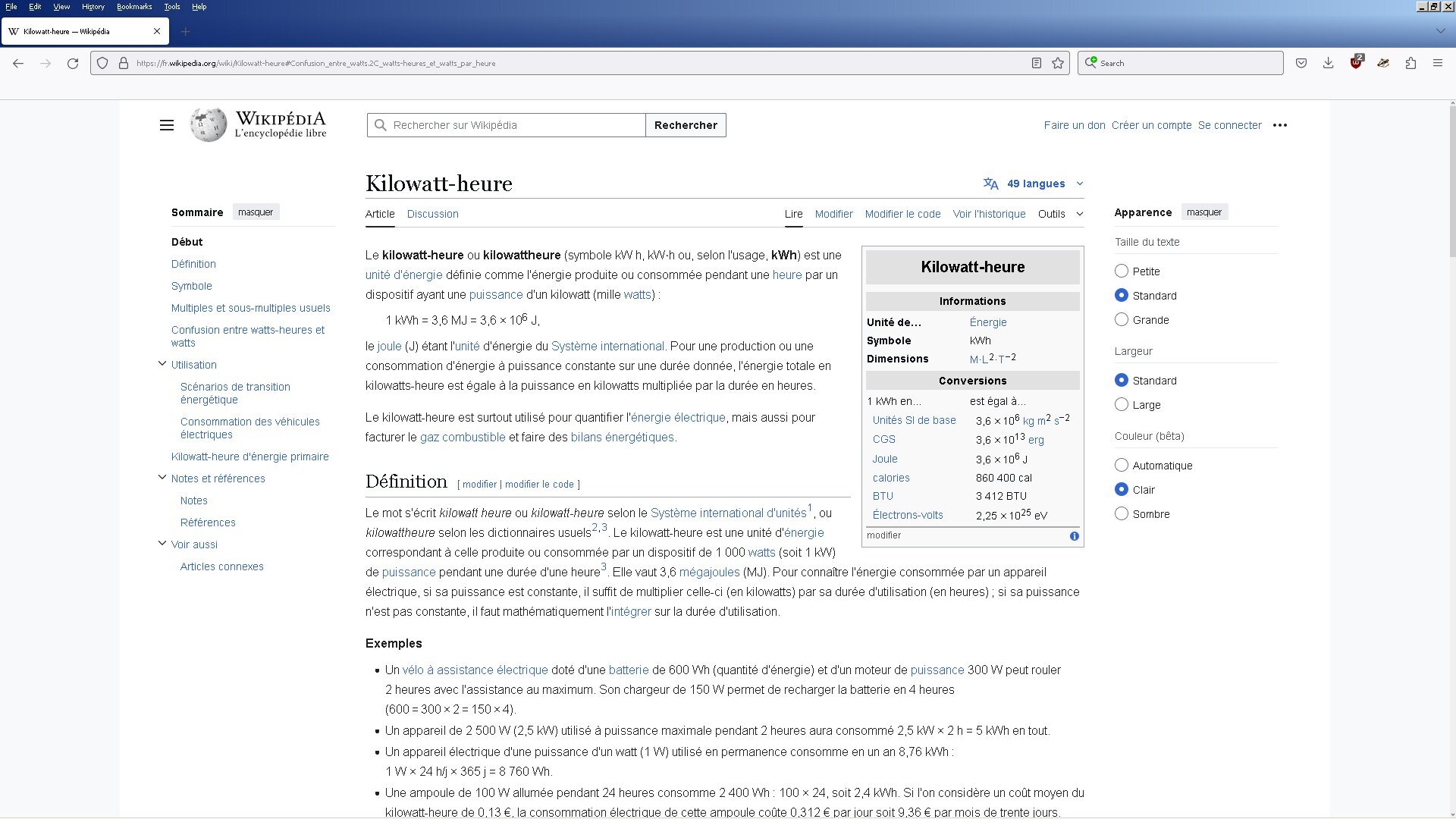Click modifier le code beside Définition heading
This screenshot has height=819, width=1456.
point(539,484)
